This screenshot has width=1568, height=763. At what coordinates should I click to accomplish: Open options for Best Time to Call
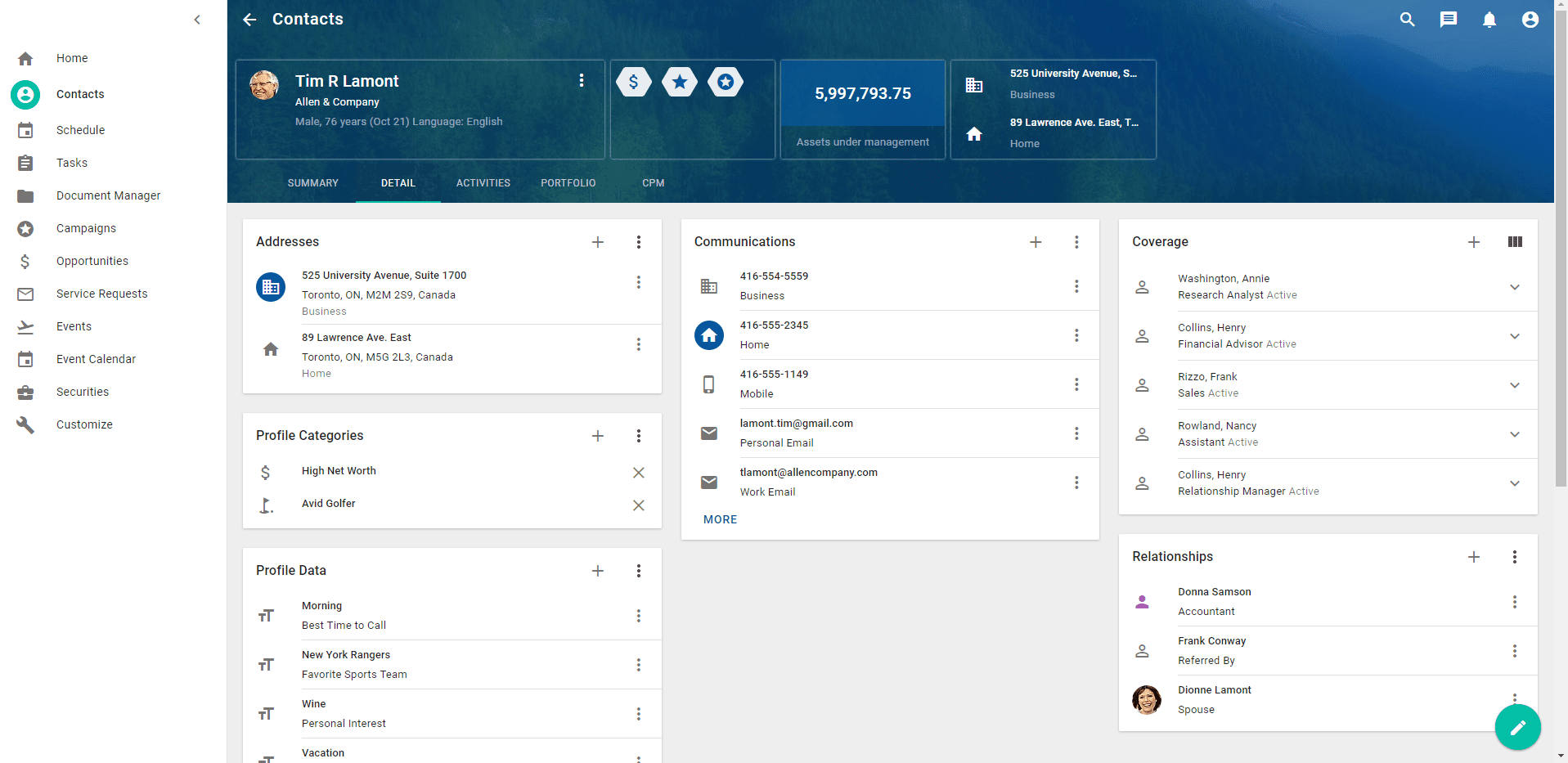pyautogui.click(x=639, y=616)
